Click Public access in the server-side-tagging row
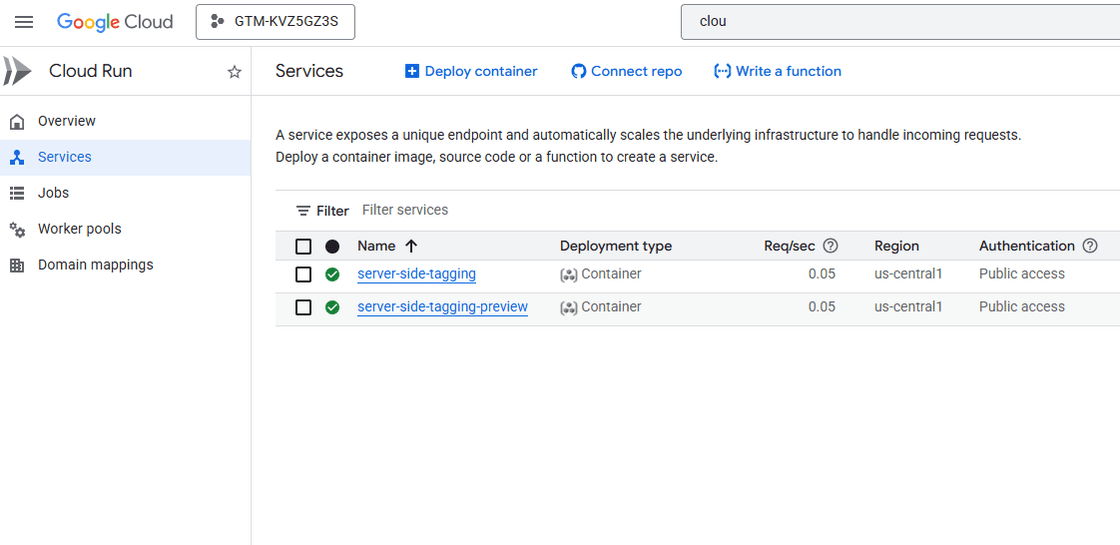 (x=1021, y=274)
